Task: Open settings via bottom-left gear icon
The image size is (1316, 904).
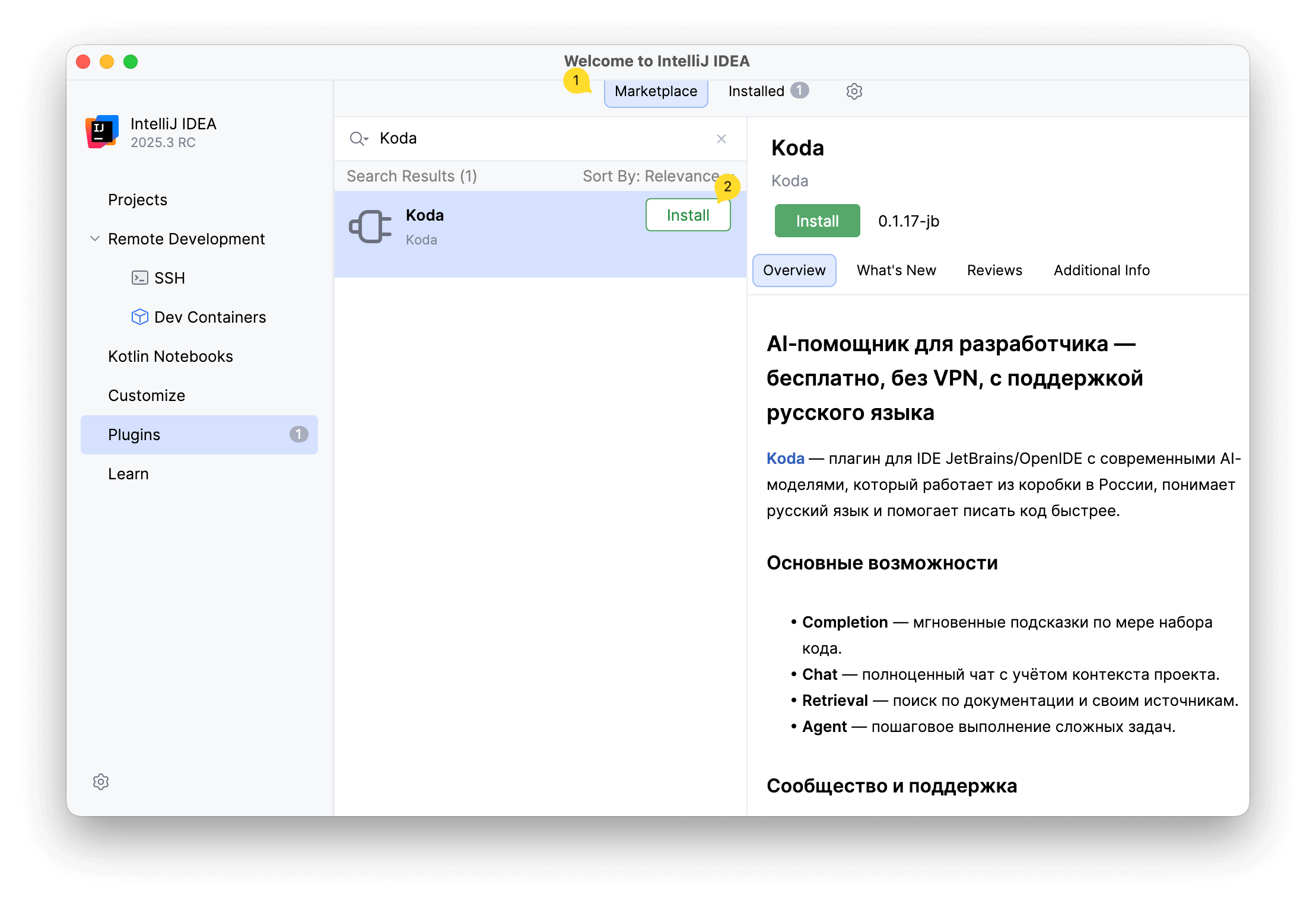Action: click(100, 782)
